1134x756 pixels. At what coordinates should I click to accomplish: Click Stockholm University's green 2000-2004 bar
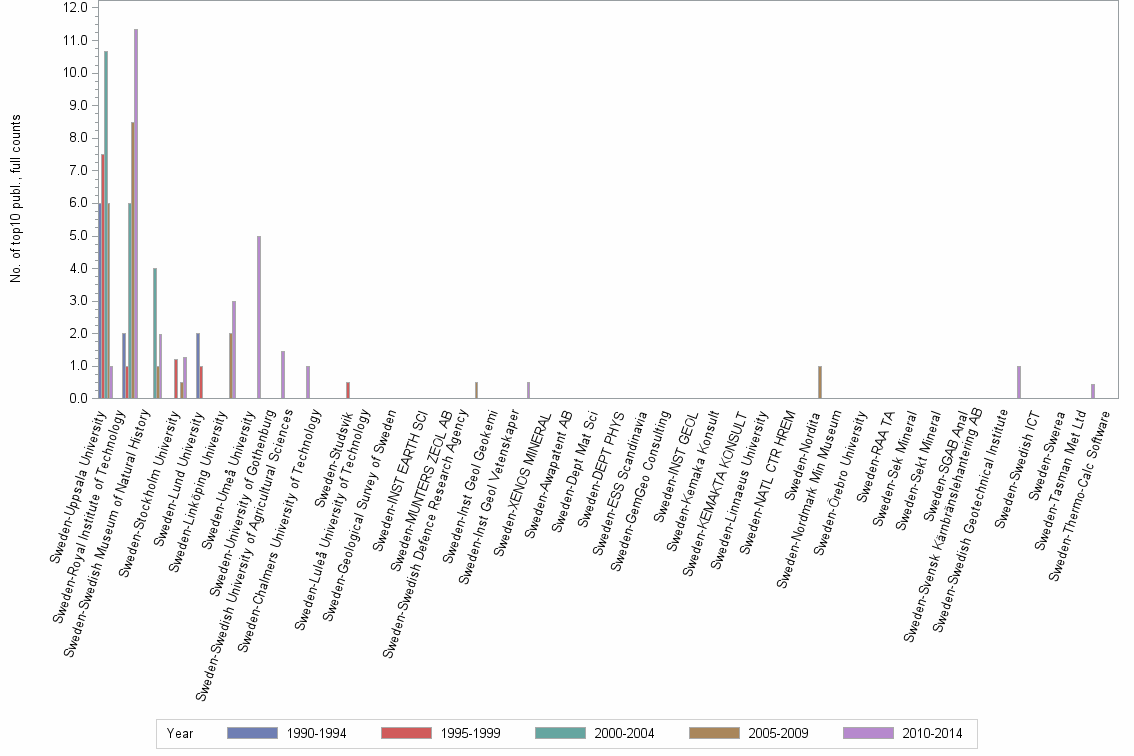(154, 330)
